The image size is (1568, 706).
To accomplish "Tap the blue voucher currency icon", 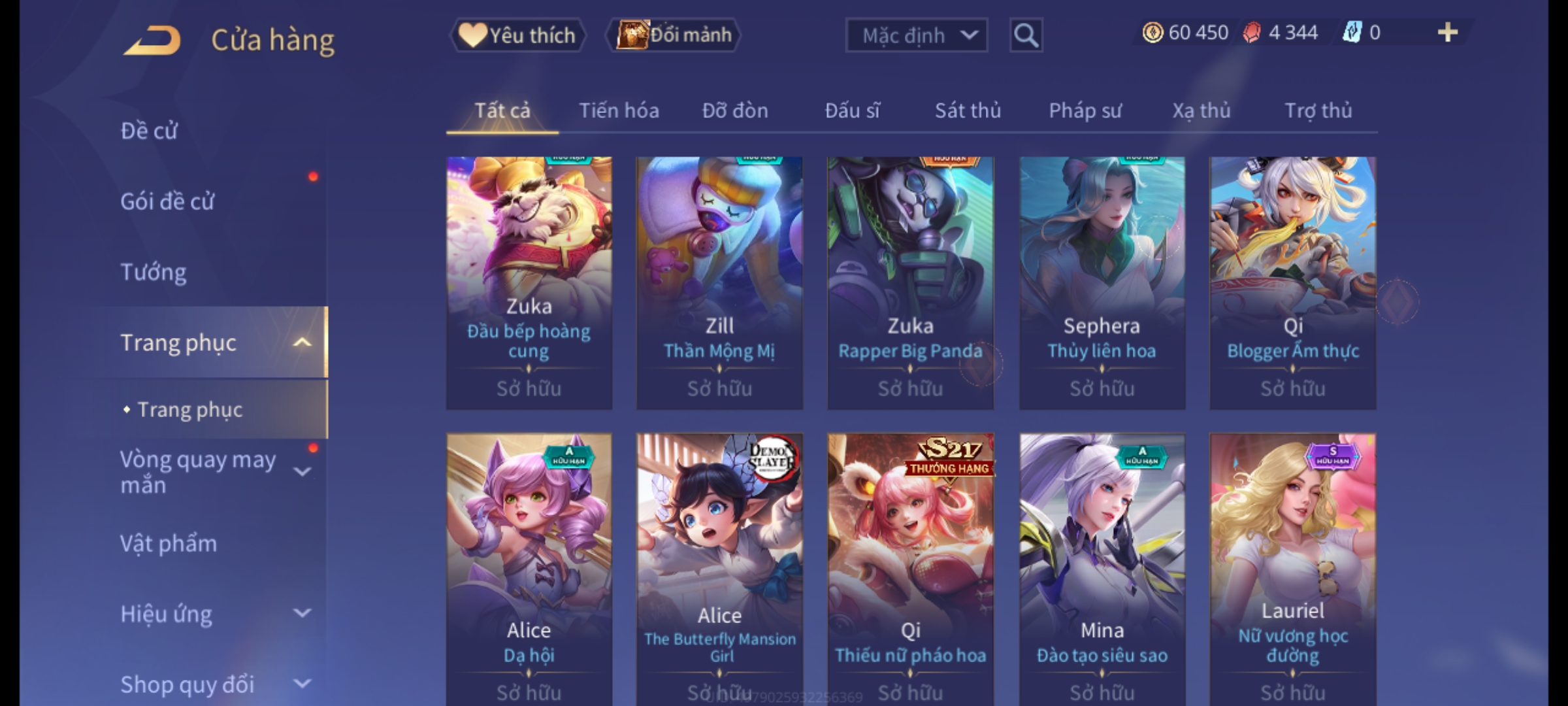I will pyautogui.click(x=1352, y=32).
